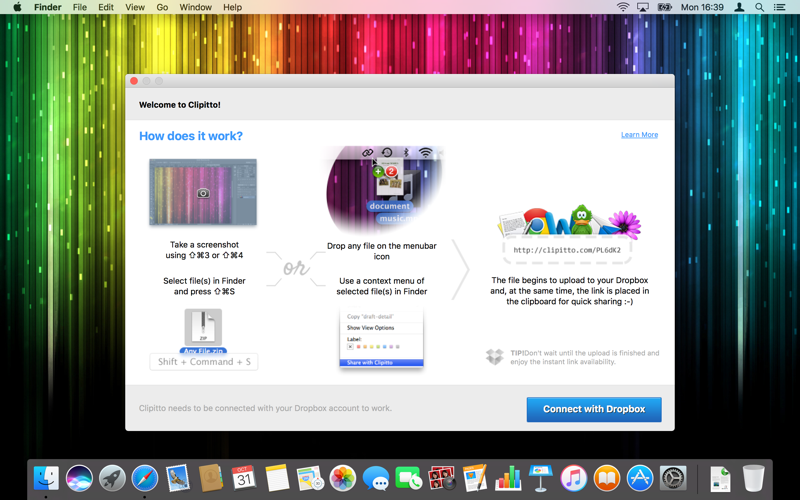Open Calendar icon showing 31
This screenshot has width=800, height=500.
(243, 479)
